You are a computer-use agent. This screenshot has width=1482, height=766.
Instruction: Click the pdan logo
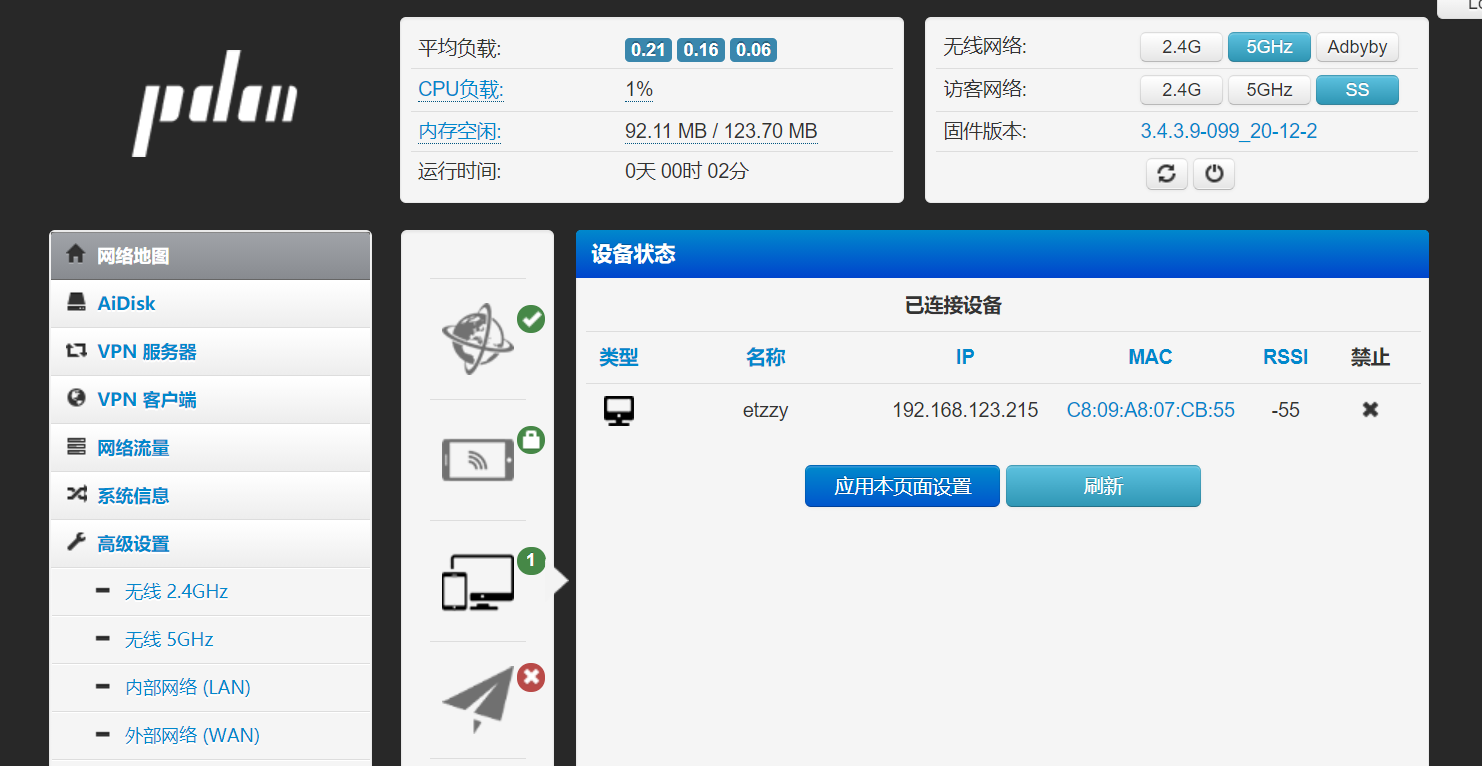point(215,103)
